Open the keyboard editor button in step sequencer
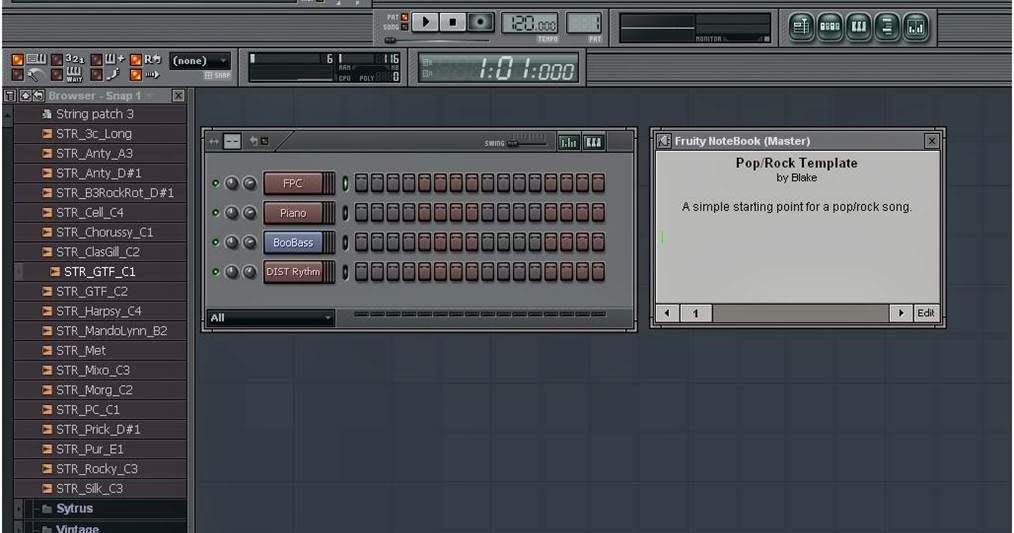 [594, 142]
